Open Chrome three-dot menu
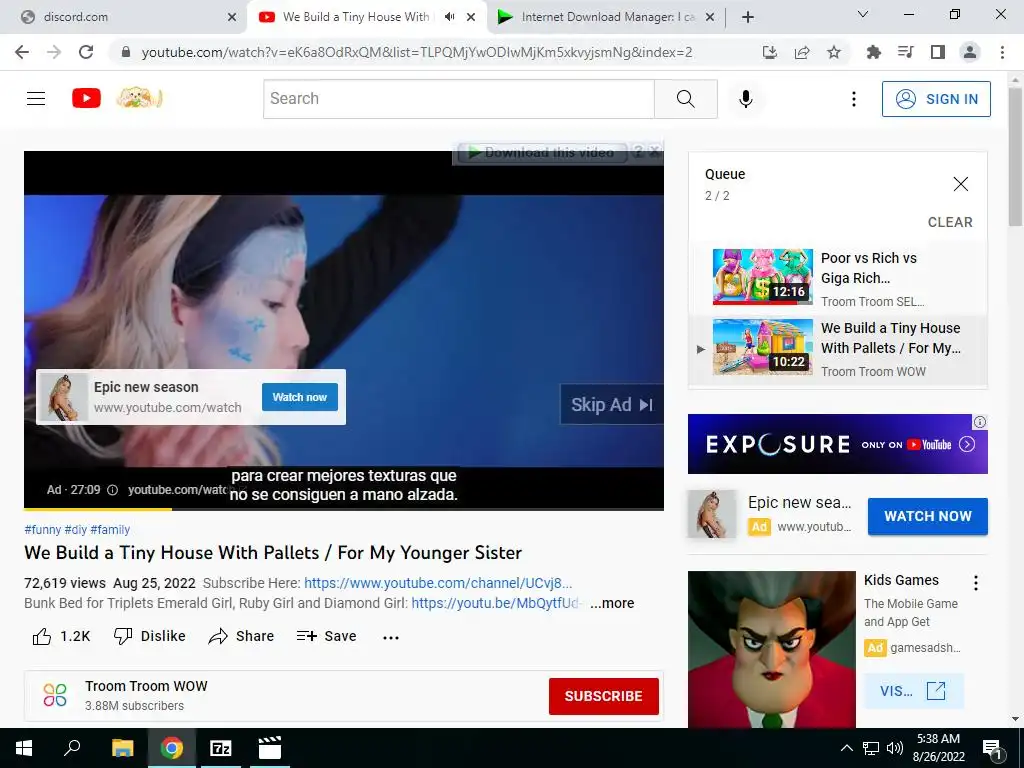This screenshot has width=1024, height=768. (1002, 52)
